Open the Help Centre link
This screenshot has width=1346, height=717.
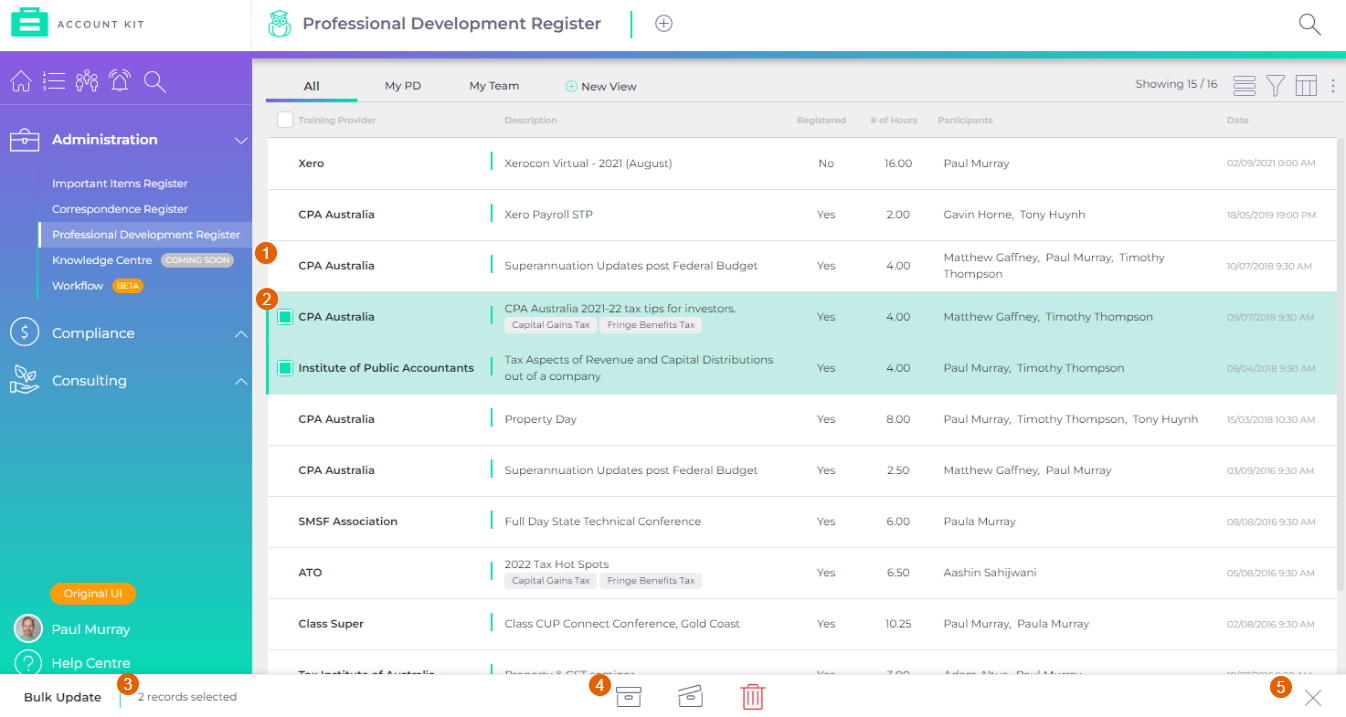pyautogui.click(x=91, y=663)
